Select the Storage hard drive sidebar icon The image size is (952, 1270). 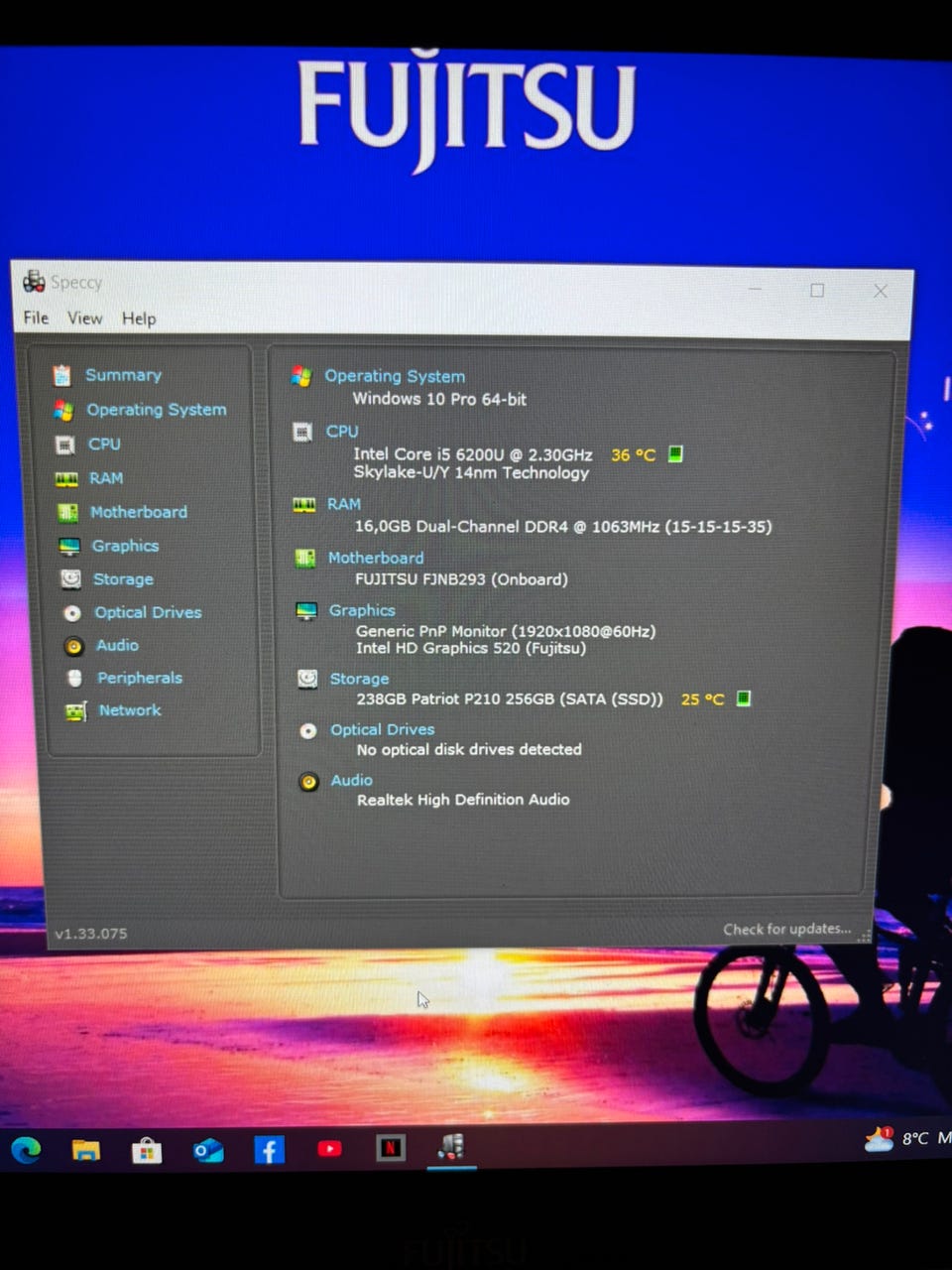pyautogui.click(x=70, y=579)
